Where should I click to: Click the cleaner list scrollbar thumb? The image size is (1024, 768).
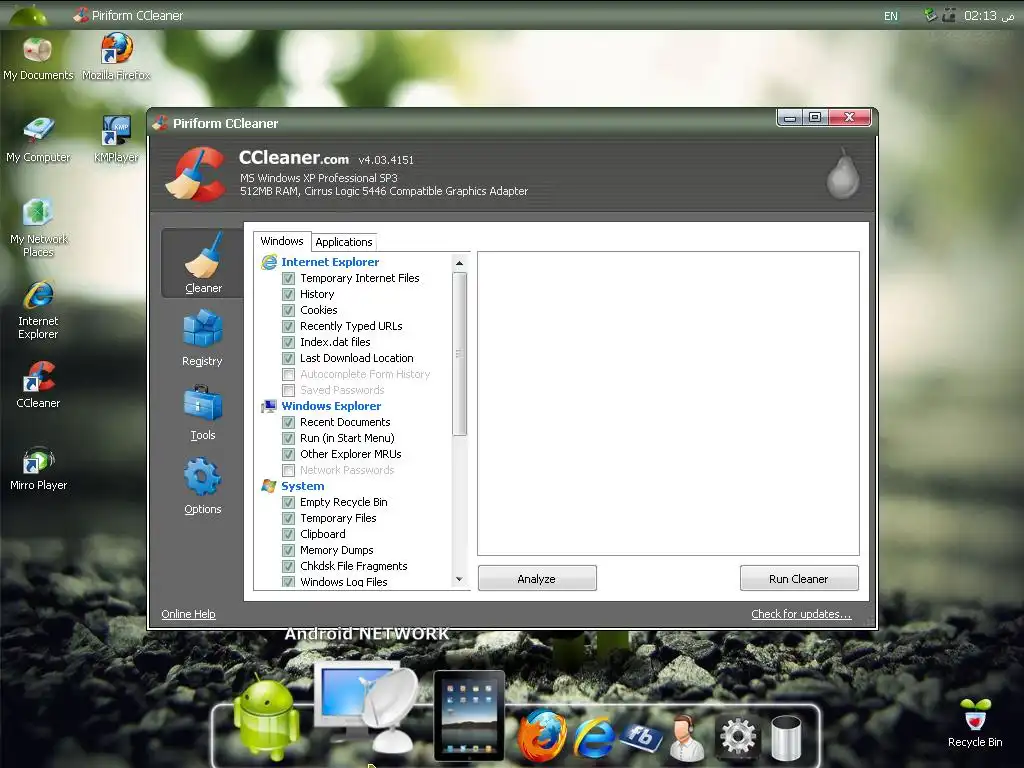pos(459,353)
